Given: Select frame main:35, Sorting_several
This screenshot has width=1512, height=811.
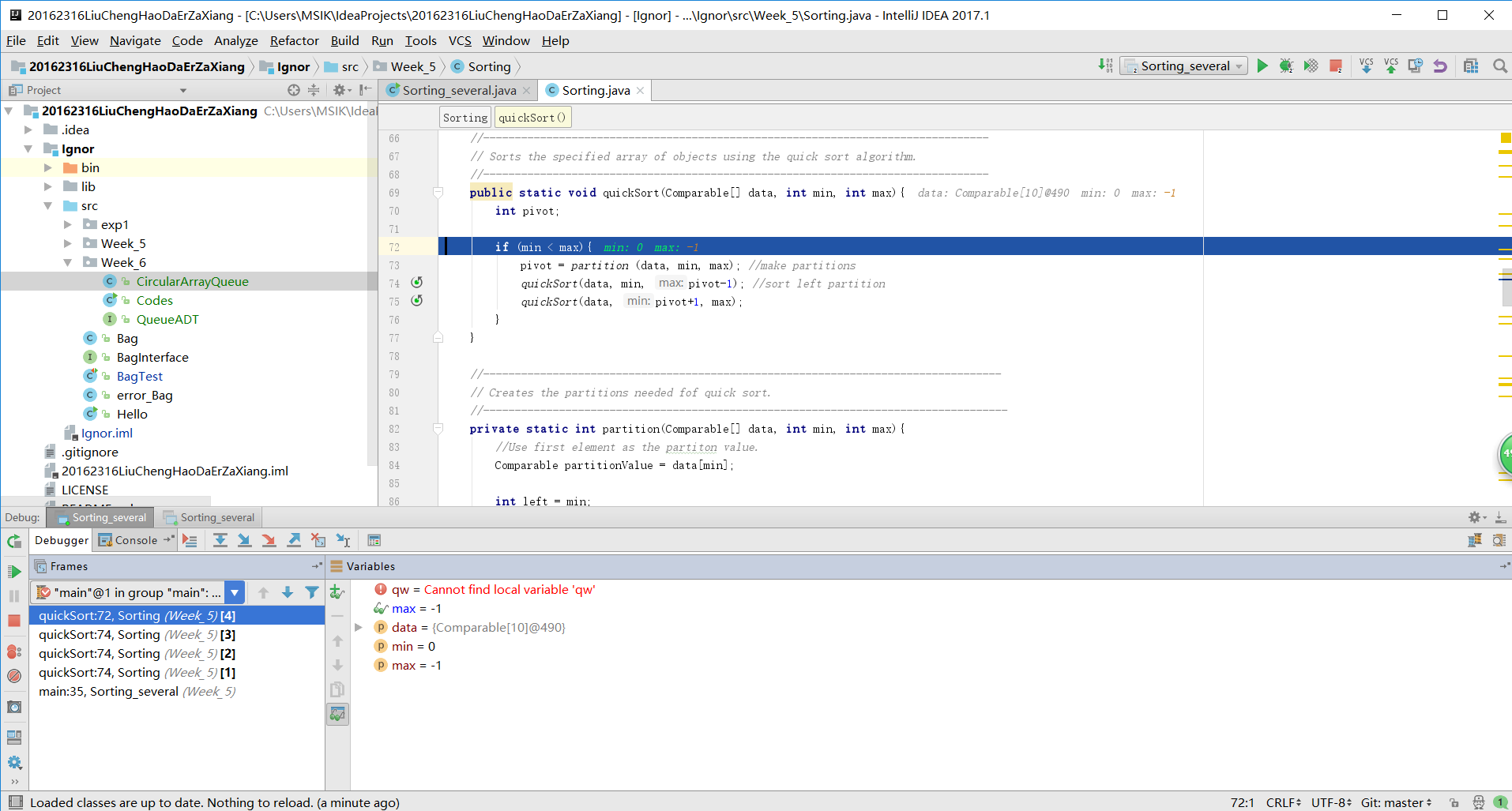Looking at the screenshot, I should click(x=177, y=691).
